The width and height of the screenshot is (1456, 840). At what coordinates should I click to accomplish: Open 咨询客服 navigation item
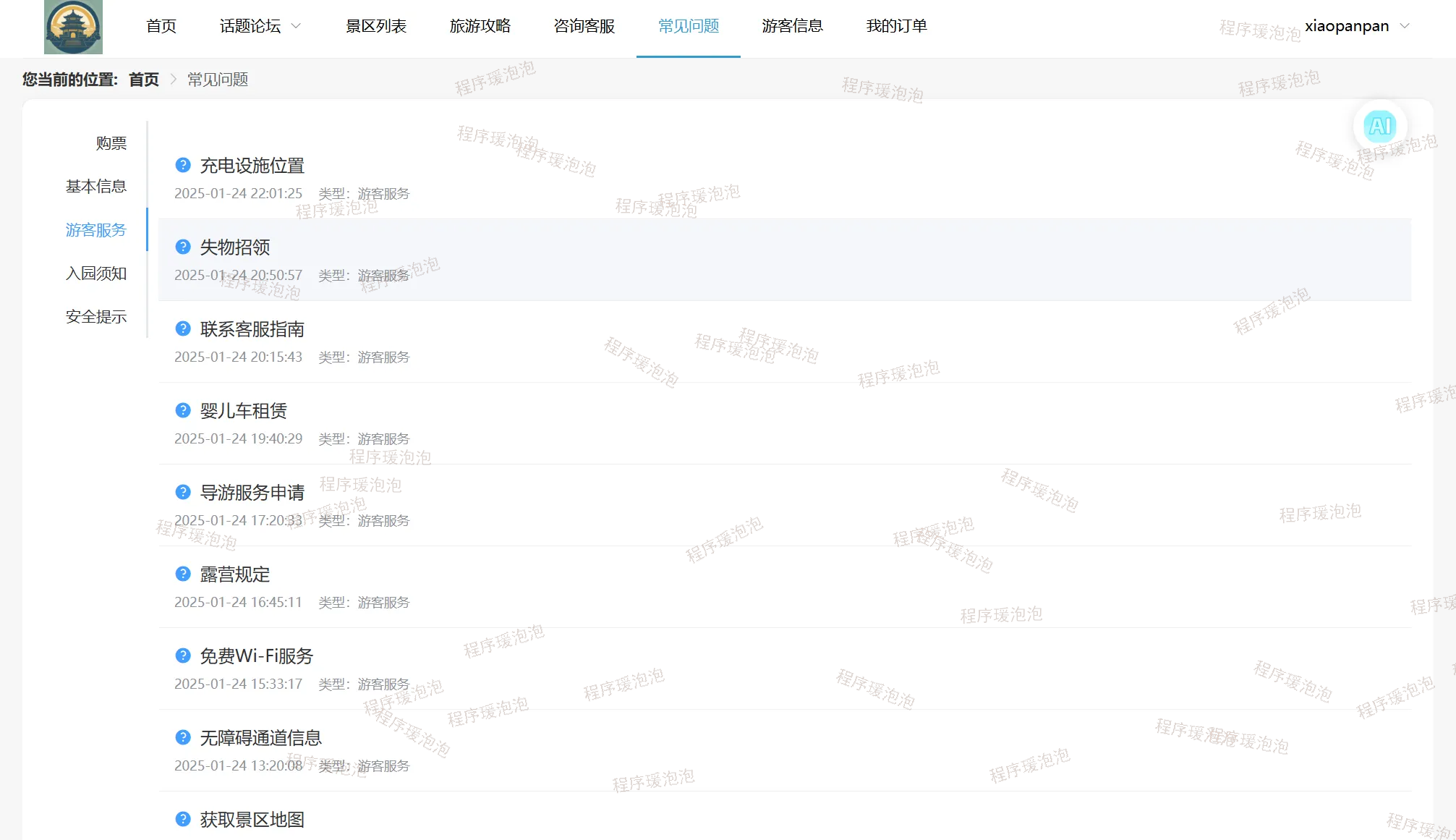point(584,26)
